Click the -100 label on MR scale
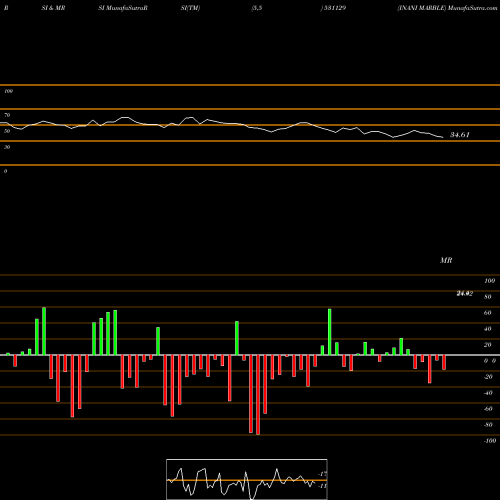500x500 pixels. point(490,441)
